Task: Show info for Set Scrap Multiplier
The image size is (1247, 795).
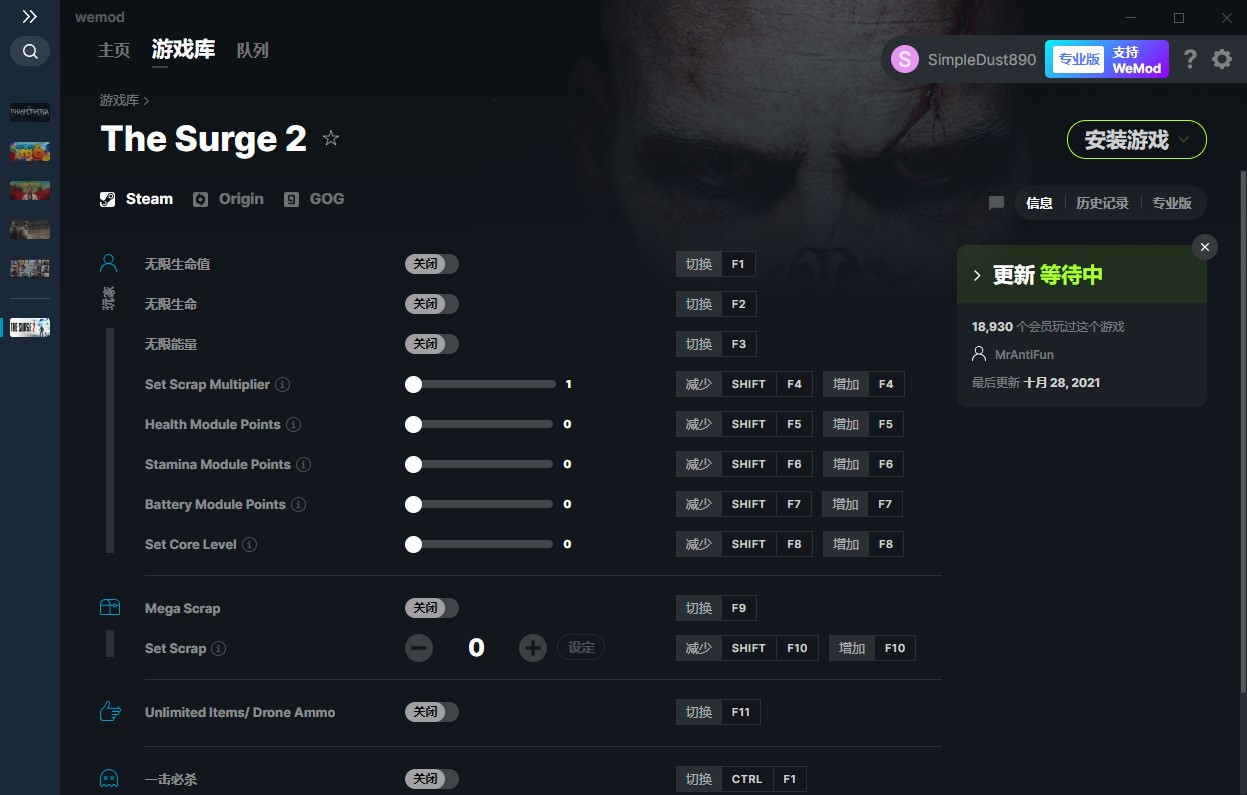Action: 283,384
